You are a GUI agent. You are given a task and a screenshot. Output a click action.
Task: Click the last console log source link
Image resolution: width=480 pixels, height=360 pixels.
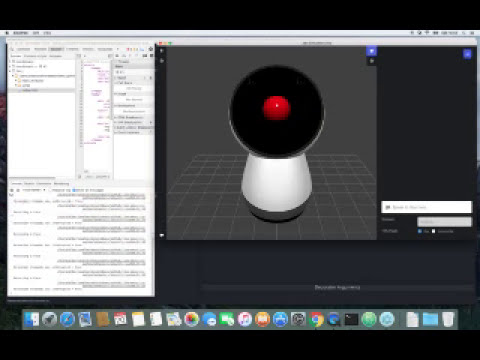(x=101, y=284)
